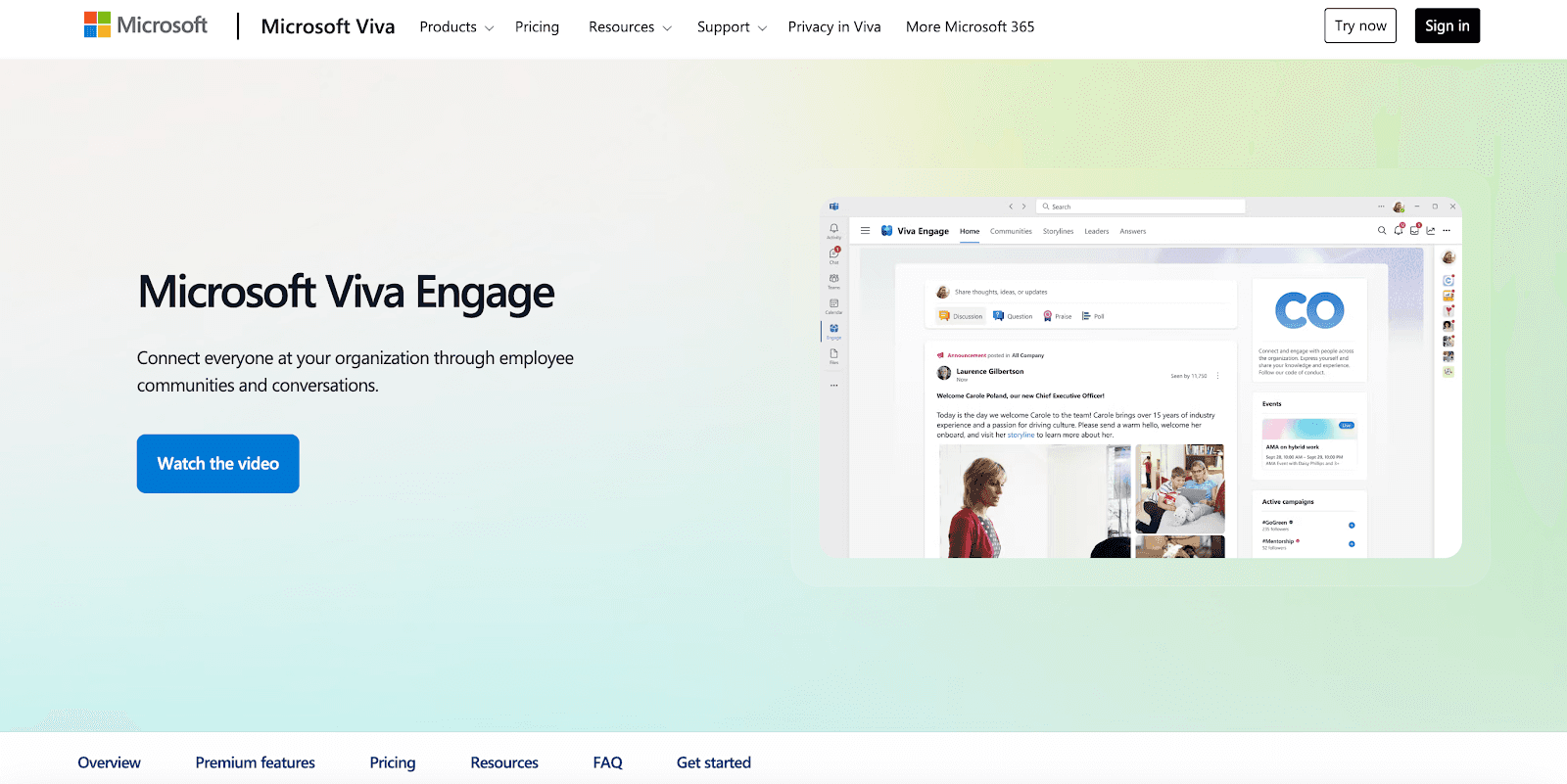Go to the Overview section tab

[x=109, y=762]
